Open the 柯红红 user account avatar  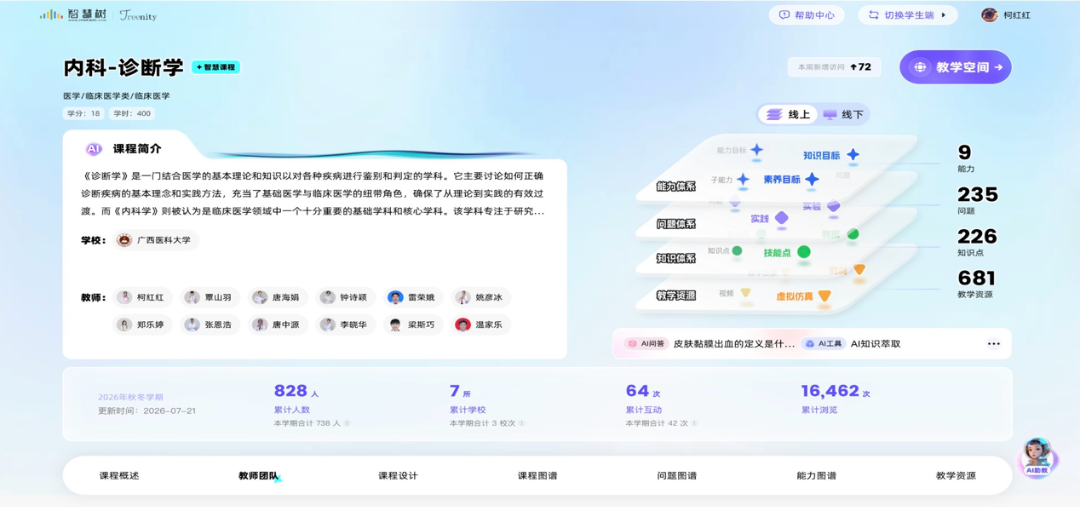tap(989, 15)
